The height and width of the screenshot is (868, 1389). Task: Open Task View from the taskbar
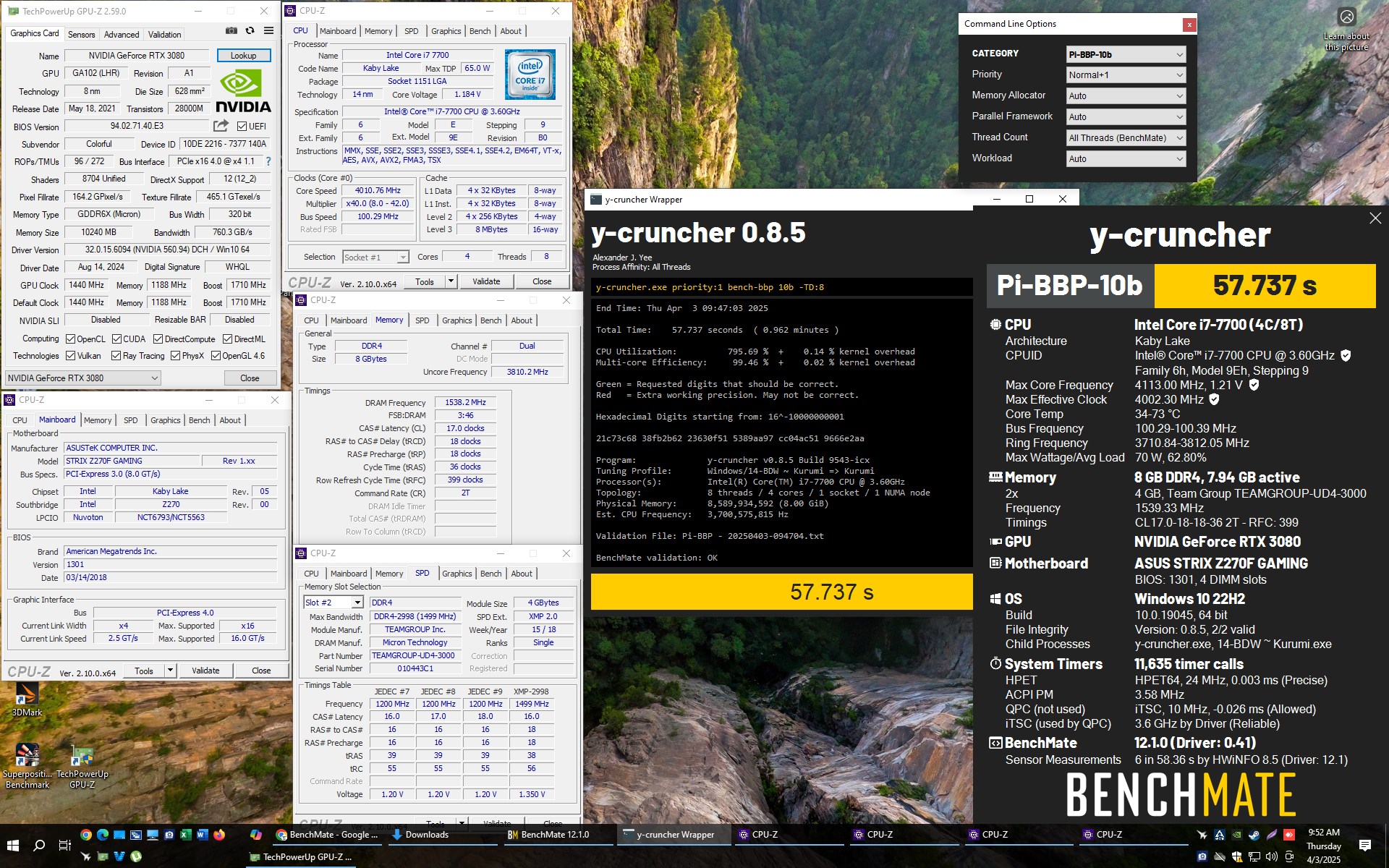point(64,846)
